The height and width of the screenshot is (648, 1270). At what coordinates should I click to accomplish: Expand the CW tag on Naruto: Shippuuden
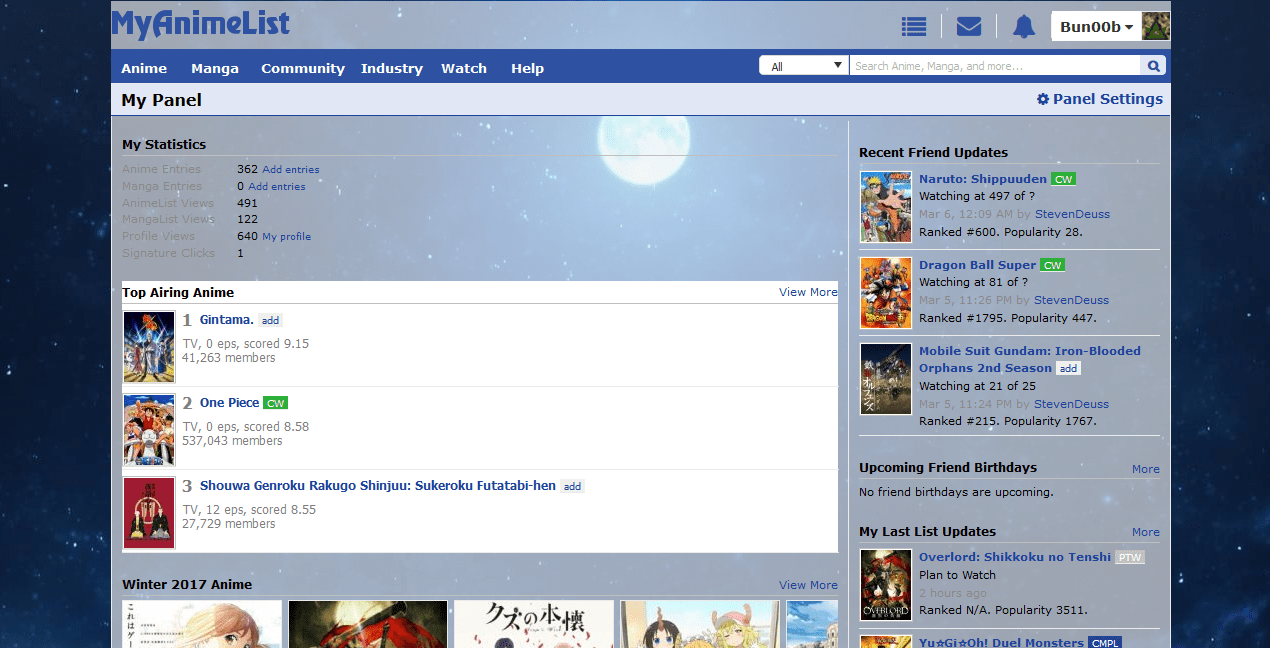coord(1063,178)
